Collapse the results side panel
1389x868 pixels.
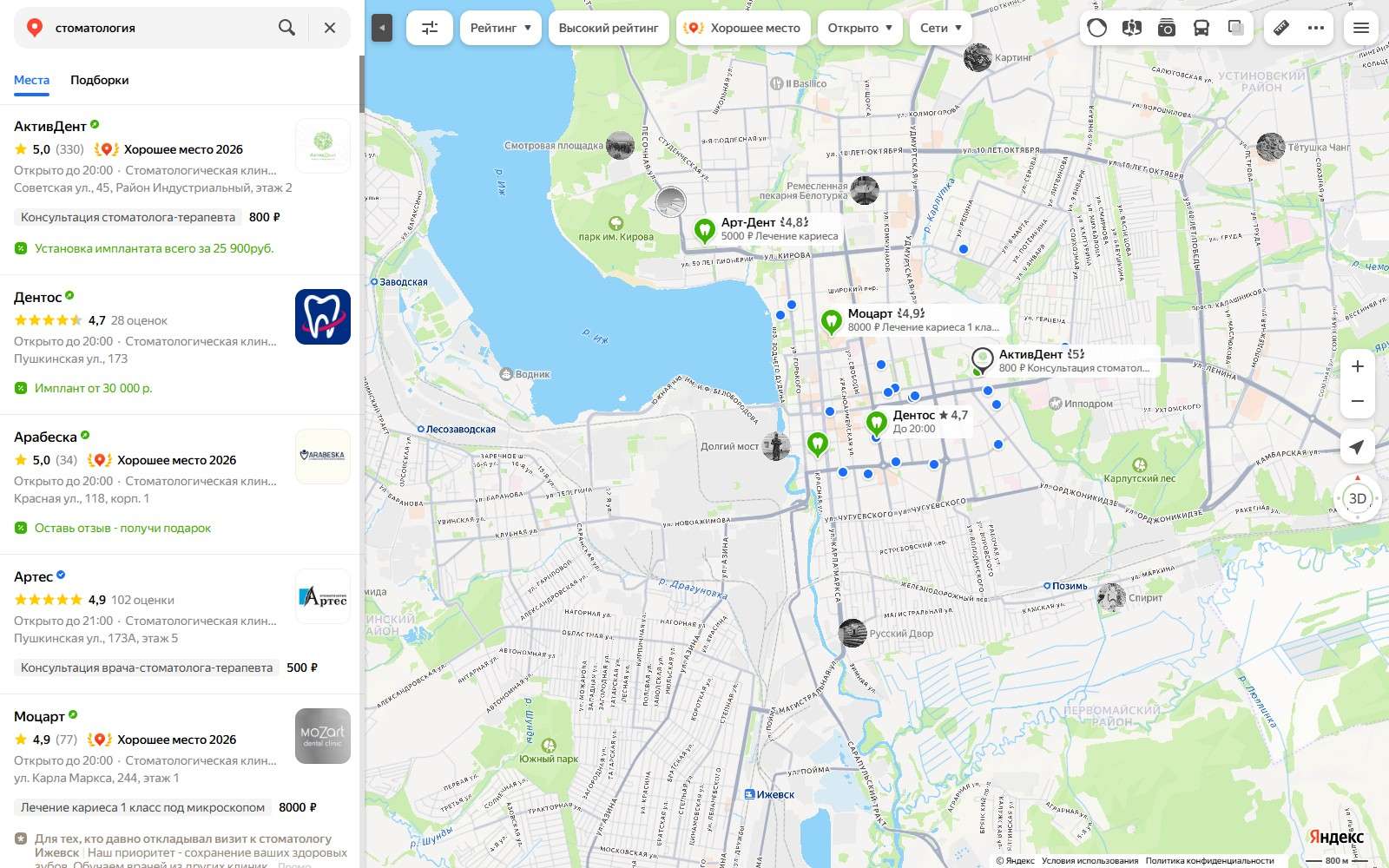[x=382, y=28]
